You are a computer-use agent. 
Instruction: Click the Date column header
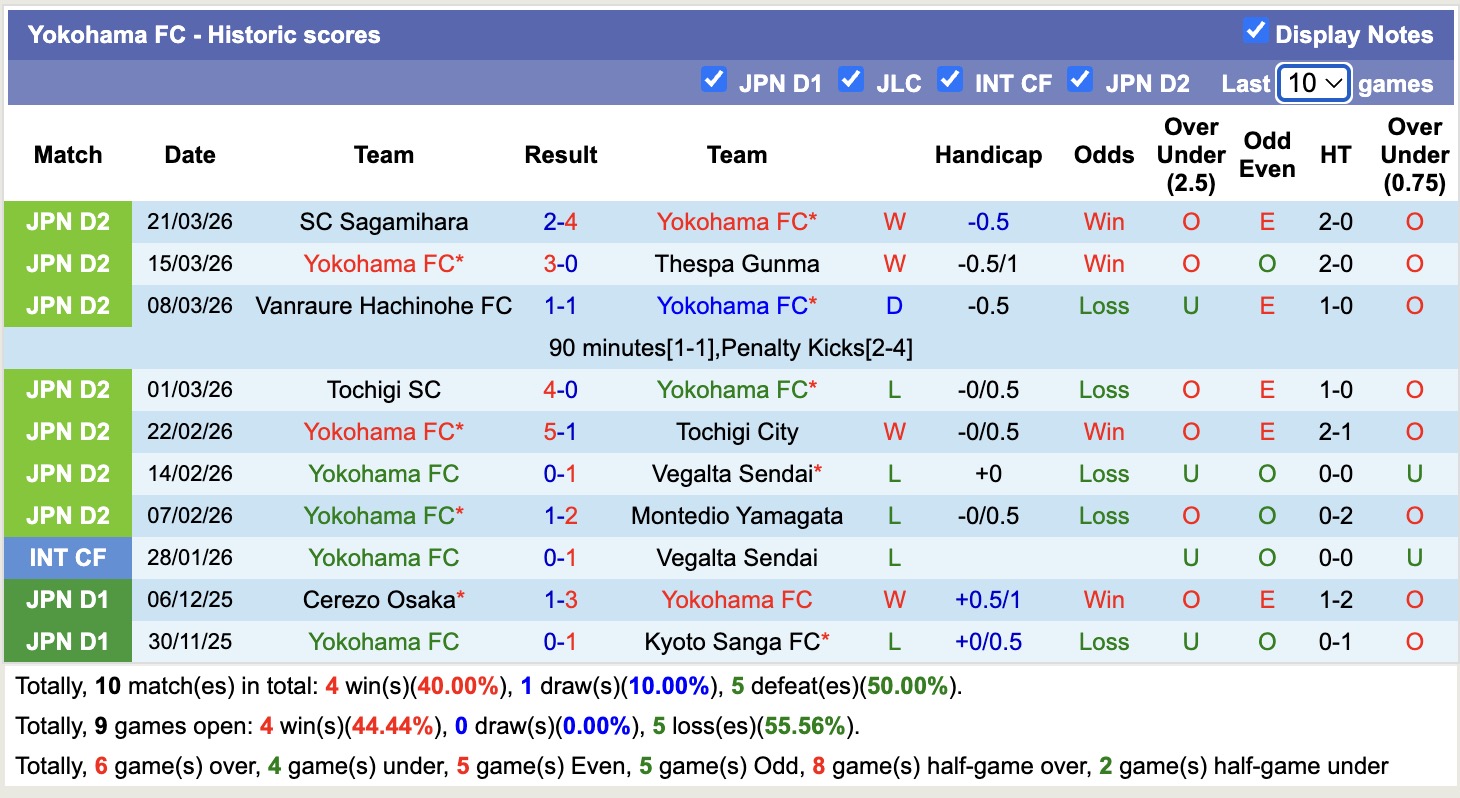coord(189,155)
